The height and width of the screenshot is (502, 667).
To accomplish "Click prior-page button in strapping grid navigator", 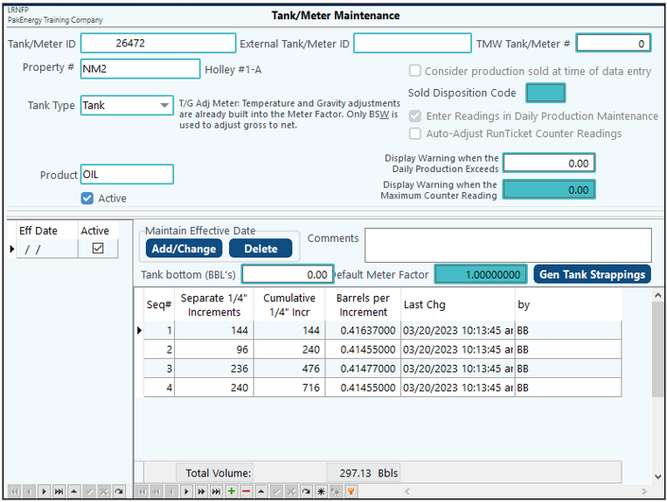I will coord(157,491).
